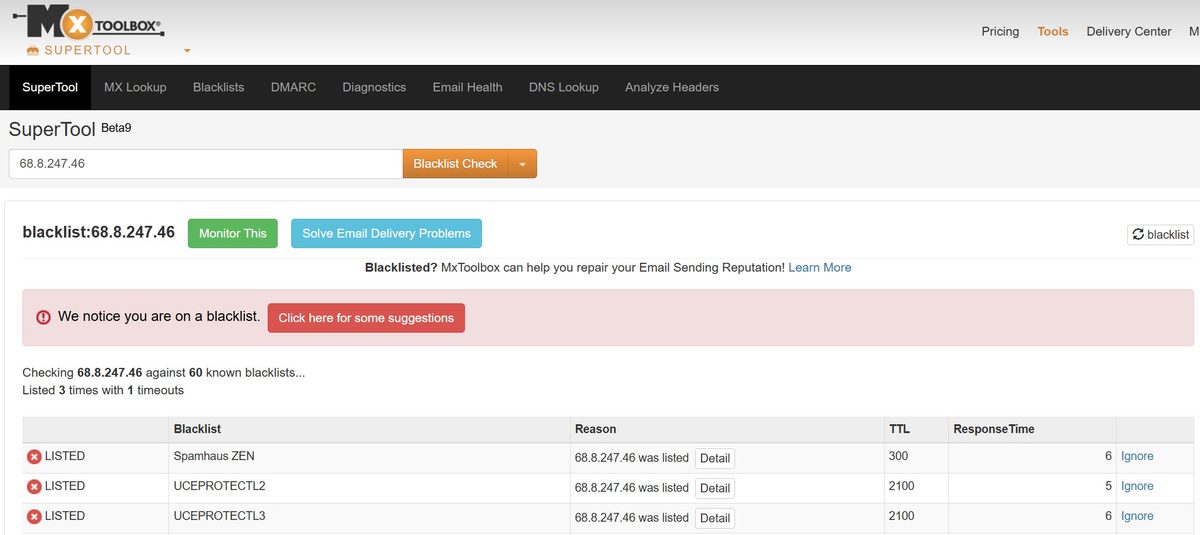Open Detail for UCEPROTECTL2

715,488
